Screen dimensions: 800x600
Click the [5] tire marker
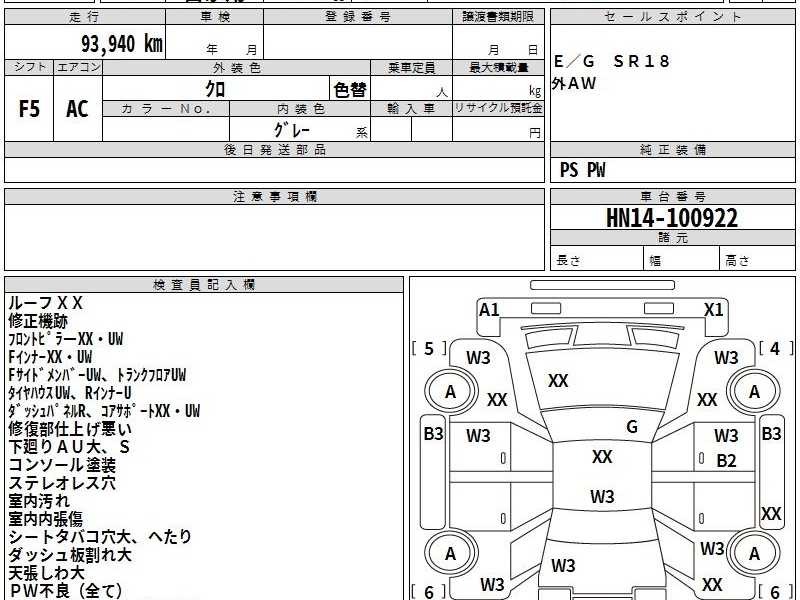pyautogui.click(x=429, y=348)
